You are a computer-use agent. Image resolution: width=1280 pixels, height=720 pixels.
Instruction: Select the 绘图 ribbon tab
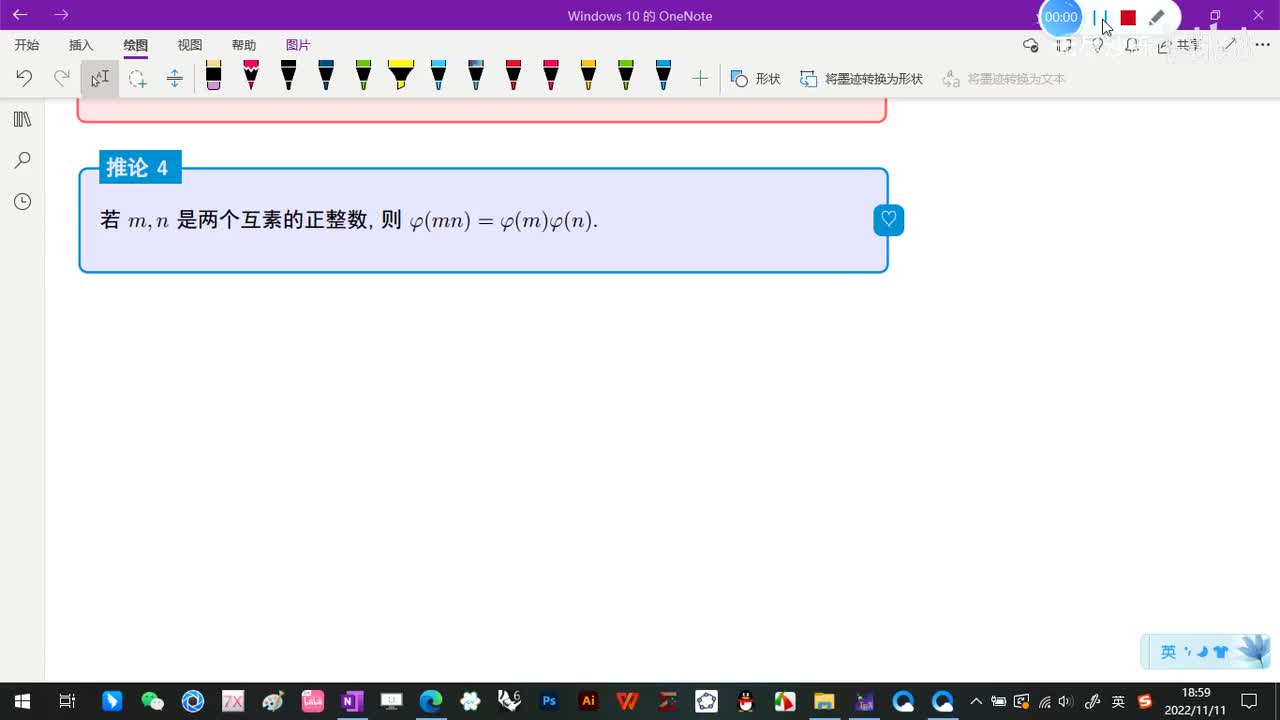point(135,45)
